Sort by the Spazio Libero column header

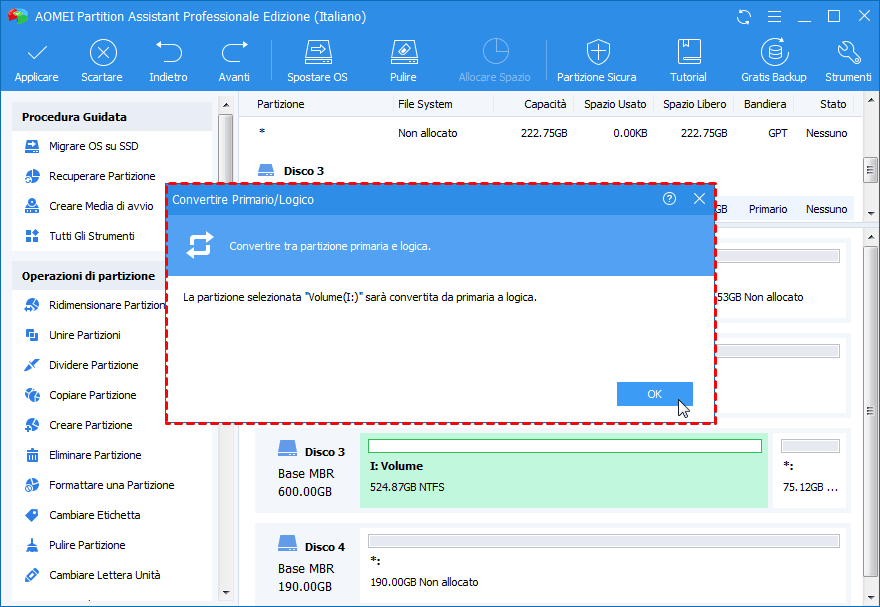[x=695, y=104]
